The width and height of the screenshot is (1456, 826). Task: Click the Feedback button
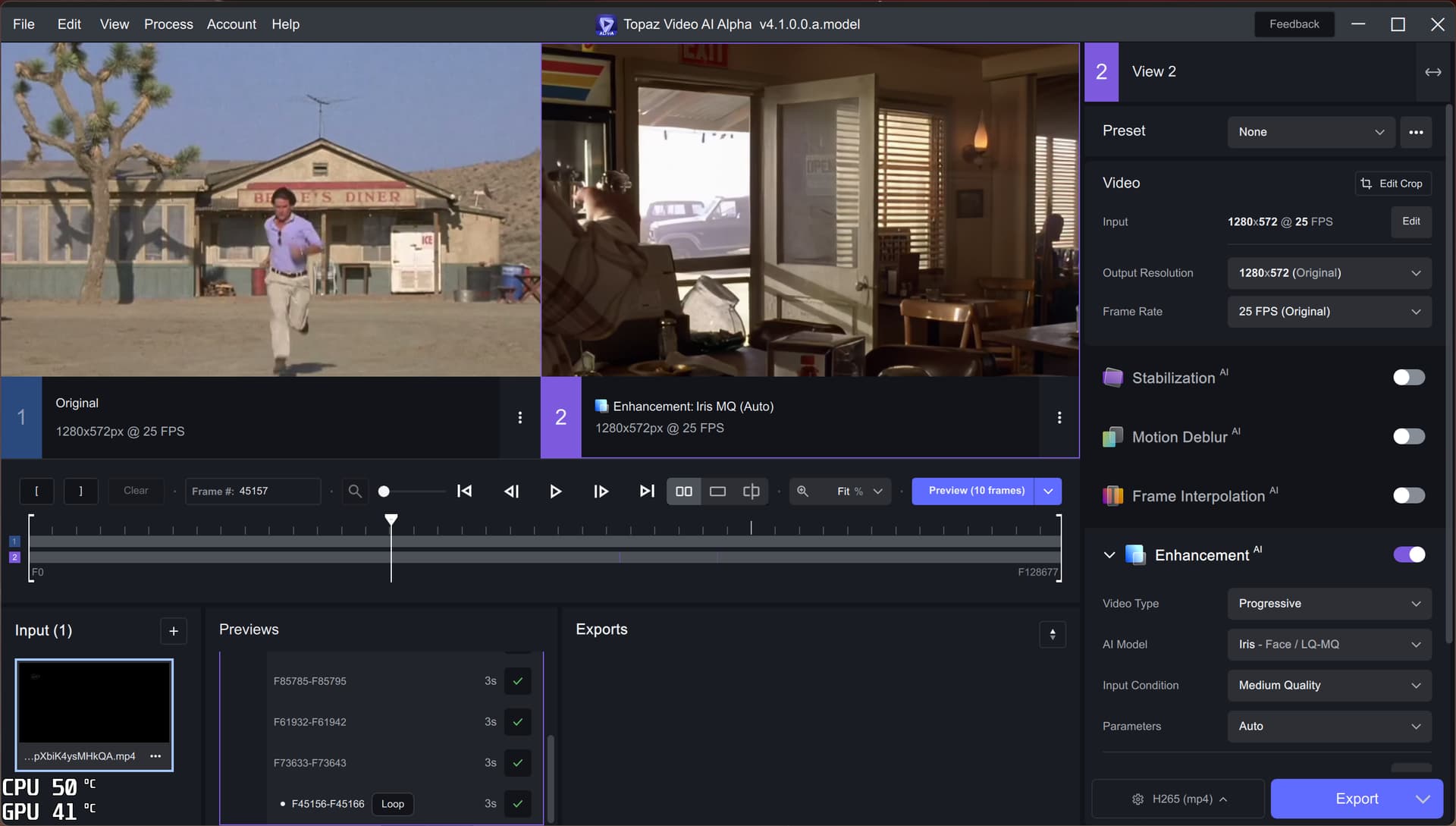1294,24
